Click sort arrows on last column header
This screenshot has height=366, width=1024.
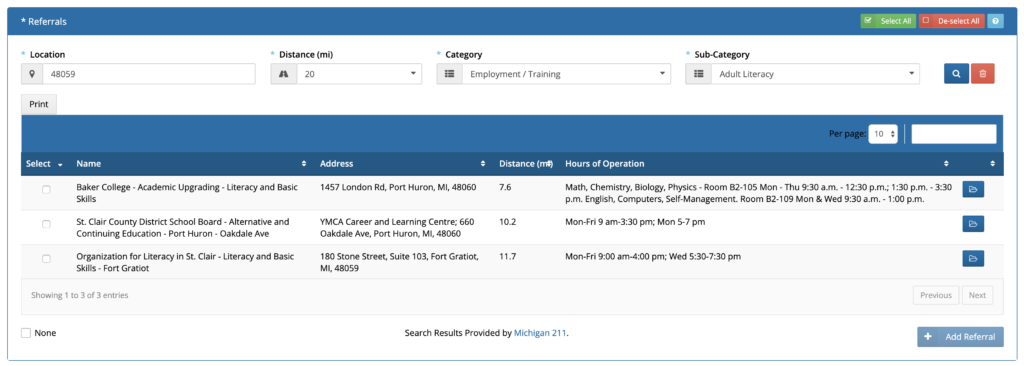pyautogui.click(x=993, y=163)
